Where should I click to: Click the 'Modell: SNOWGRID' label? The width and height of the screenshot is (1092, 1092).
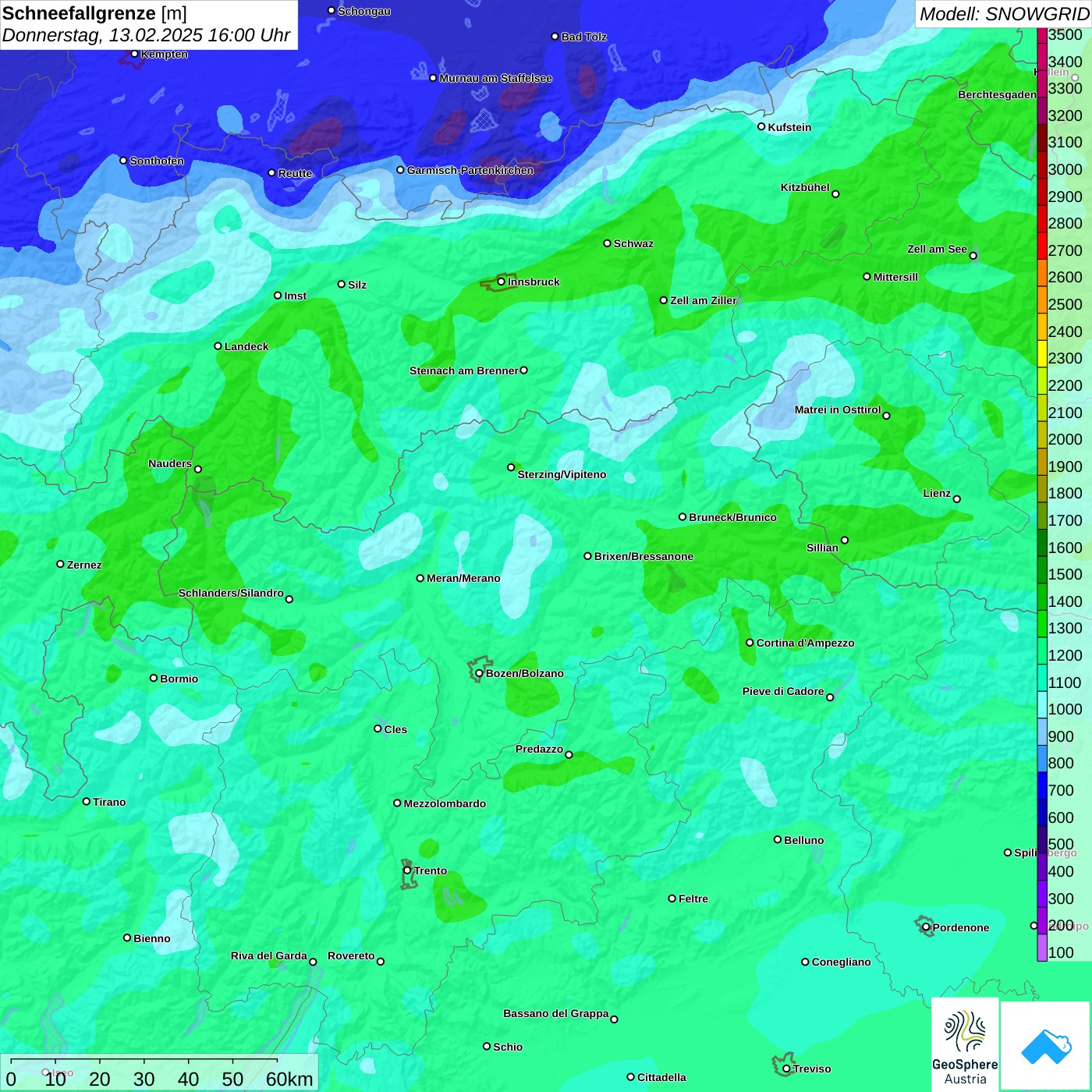pyautogui.click(x=1004, y=14)
